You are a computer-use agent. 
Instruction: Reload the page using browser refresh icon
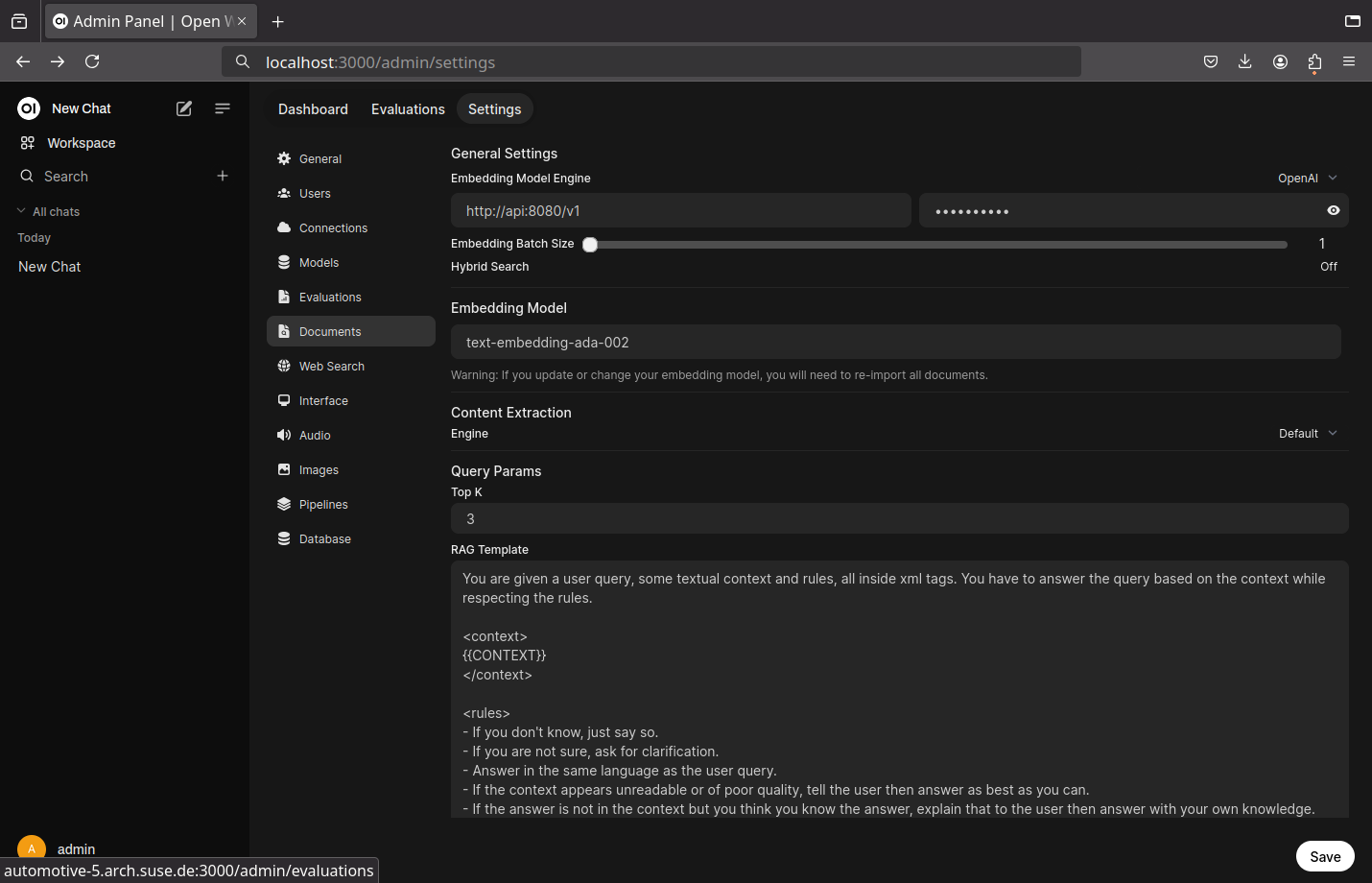92,61
